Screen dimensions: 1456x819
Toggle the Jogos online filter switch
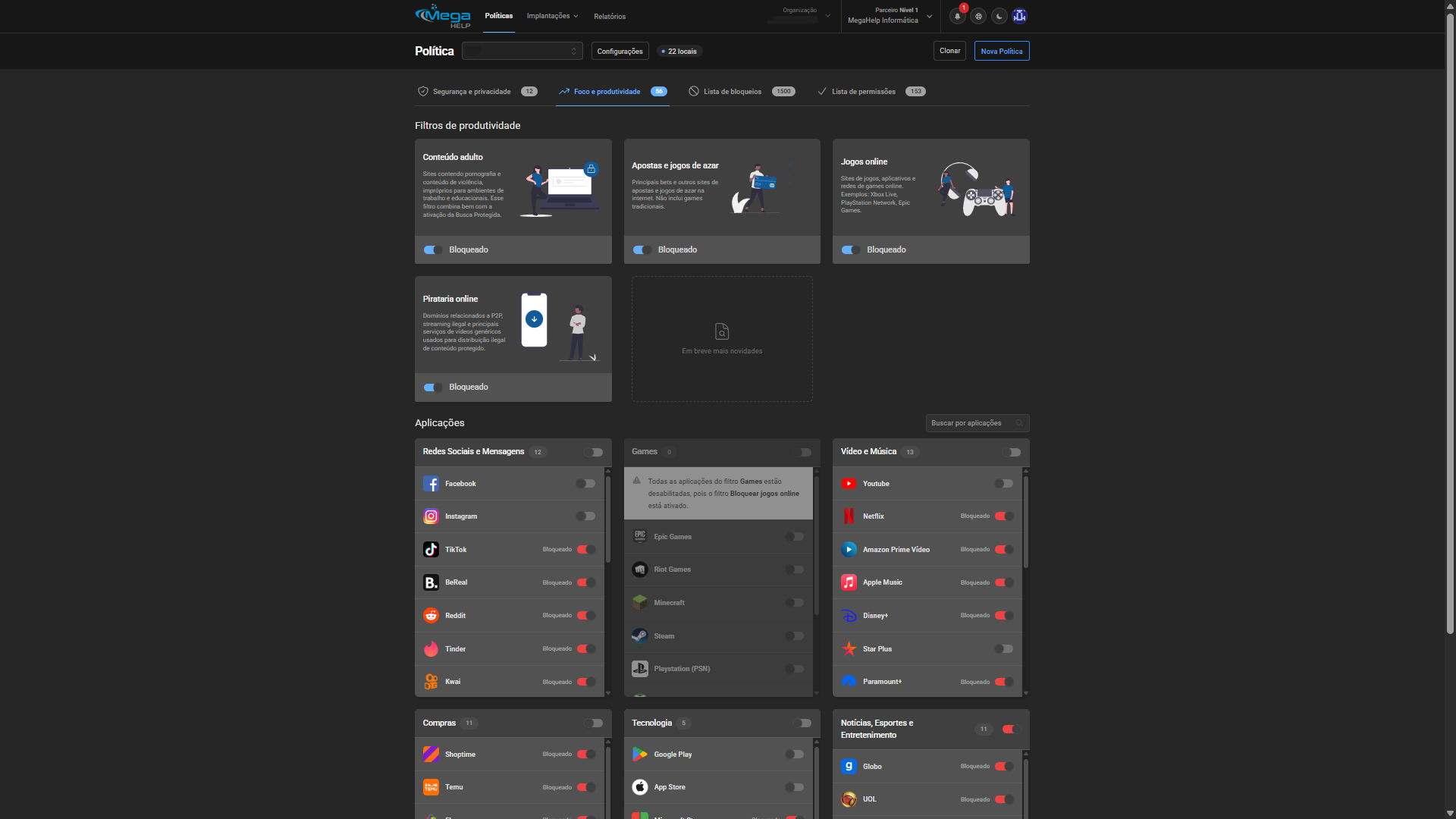(851, 250)
